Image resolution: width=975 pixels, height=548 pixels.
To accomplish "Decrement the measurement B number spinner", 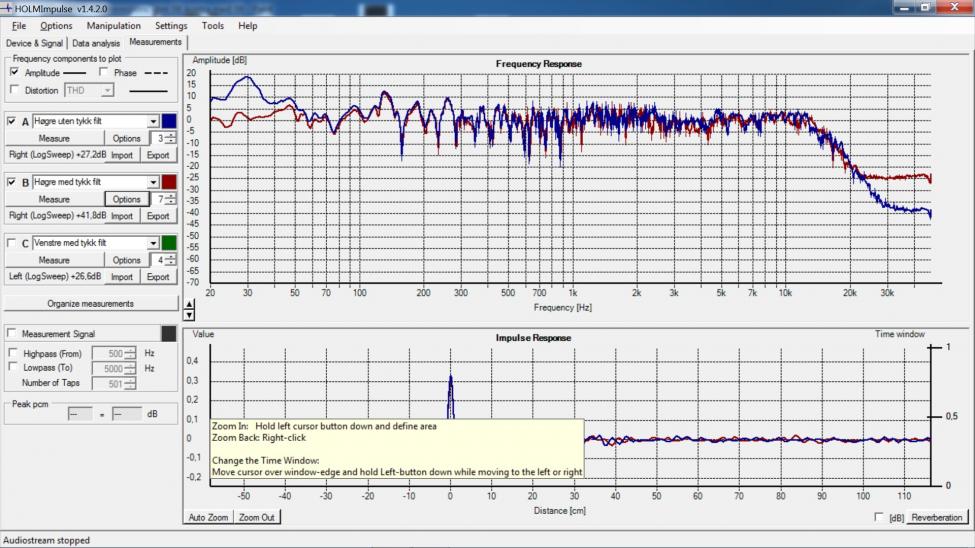I will pos(171,203).
